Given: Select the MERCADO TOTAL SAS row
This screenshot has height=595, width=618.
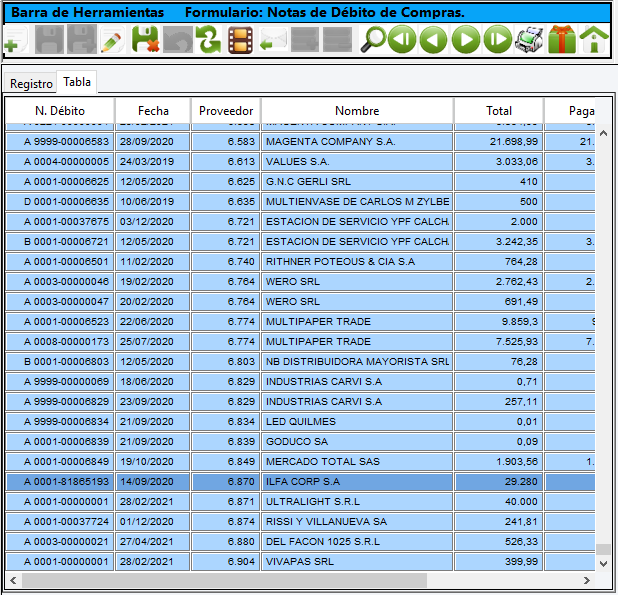Looking at the screenshot, I should tap(300, 462).
